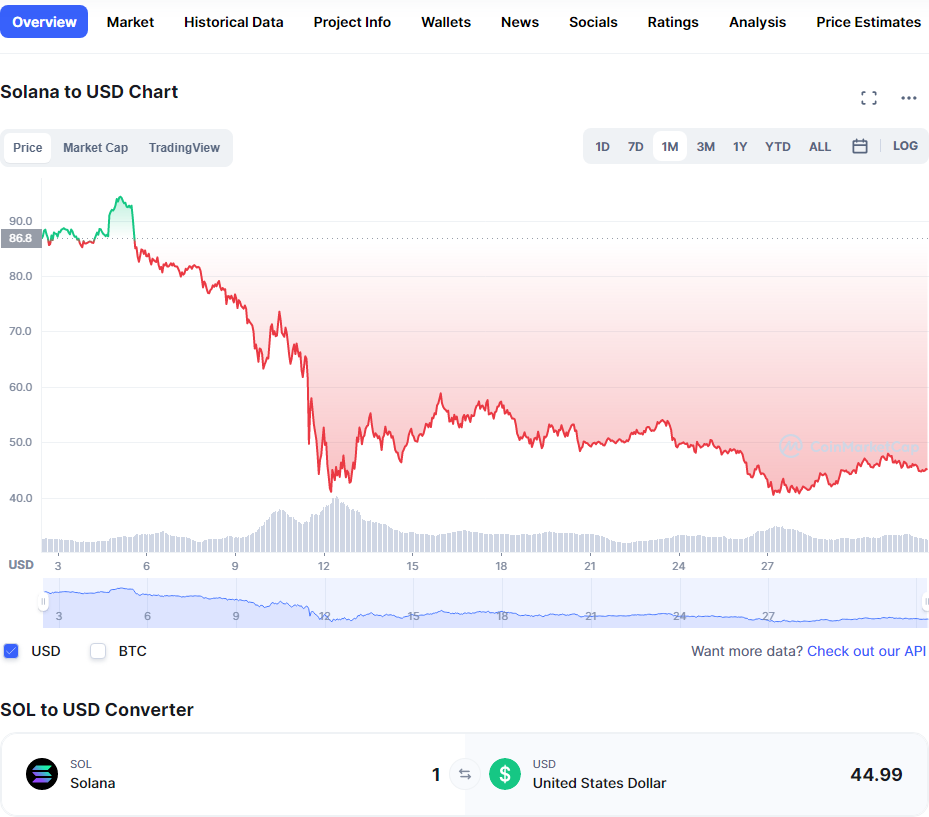929x817 pixels.
Task: Click the United States Dollar label
Action: click(x=599, y=783)
